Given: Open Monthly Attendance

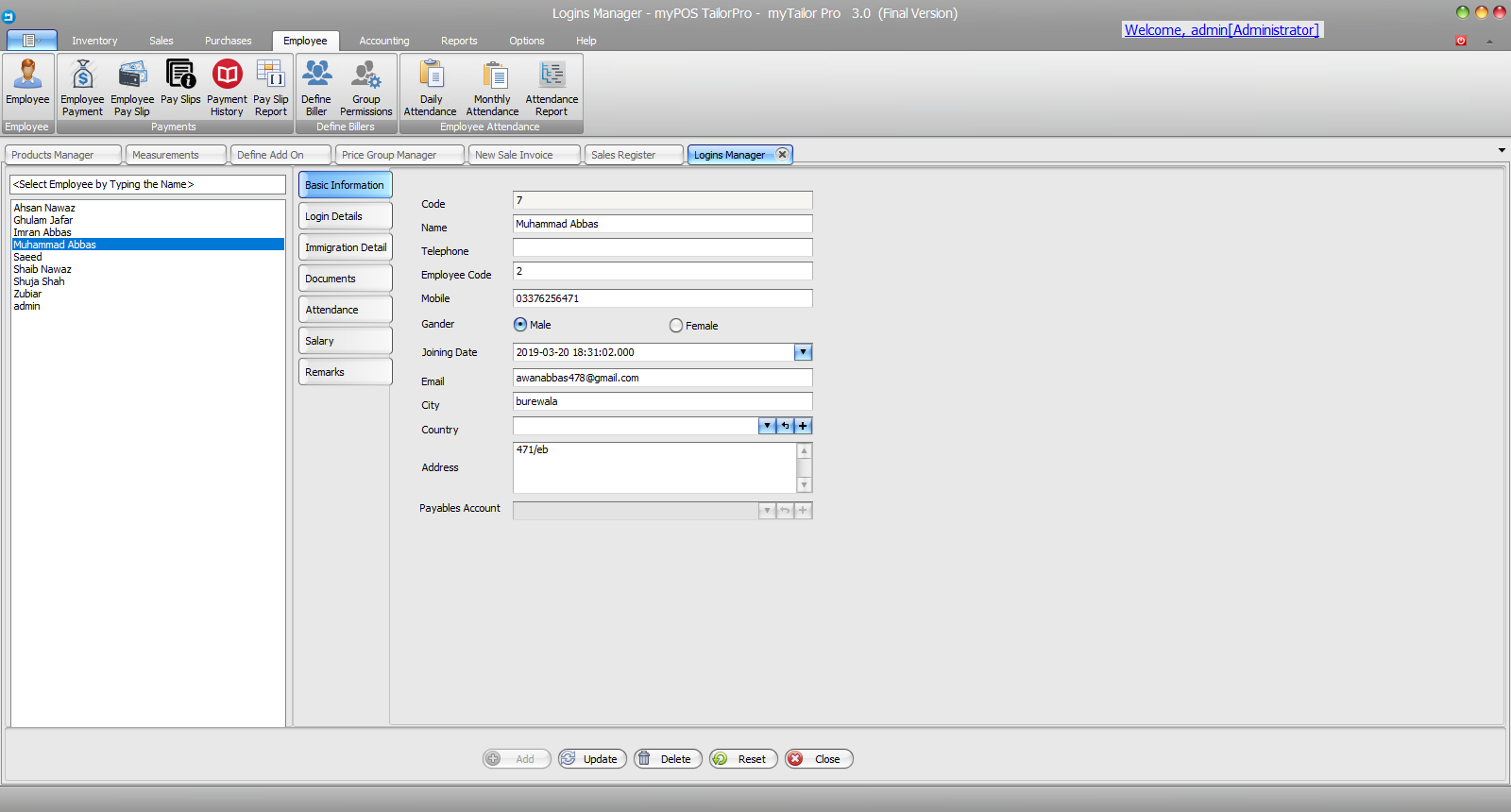Looking at the screenshot, I should coord(492,88).
